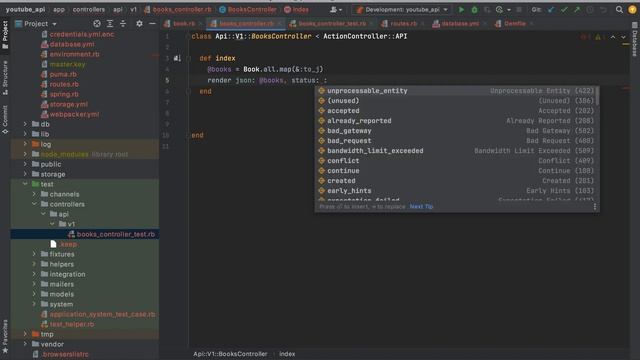Expand the public folder
The height and width of the screenshot is (360, 640).
(x=25, y=164)
